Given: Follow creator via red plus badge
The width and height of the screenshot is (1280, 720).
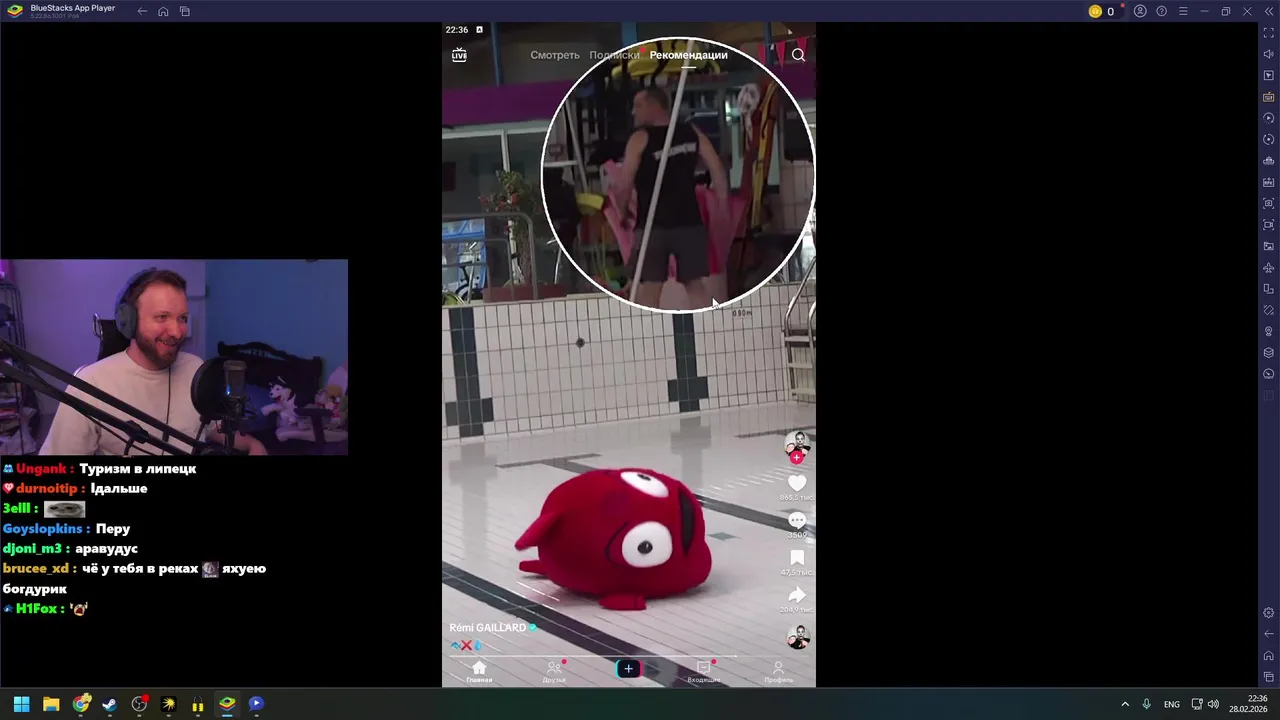Looking at the screenshot, I should (x=797, y=458).
